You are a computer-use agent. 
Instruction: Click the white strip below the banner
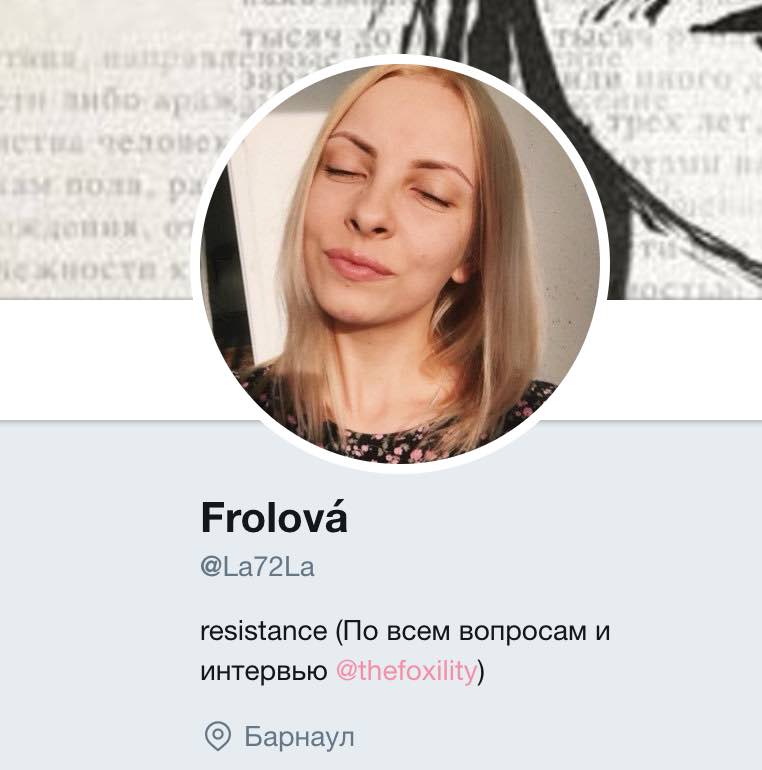[x=98, y=359]
